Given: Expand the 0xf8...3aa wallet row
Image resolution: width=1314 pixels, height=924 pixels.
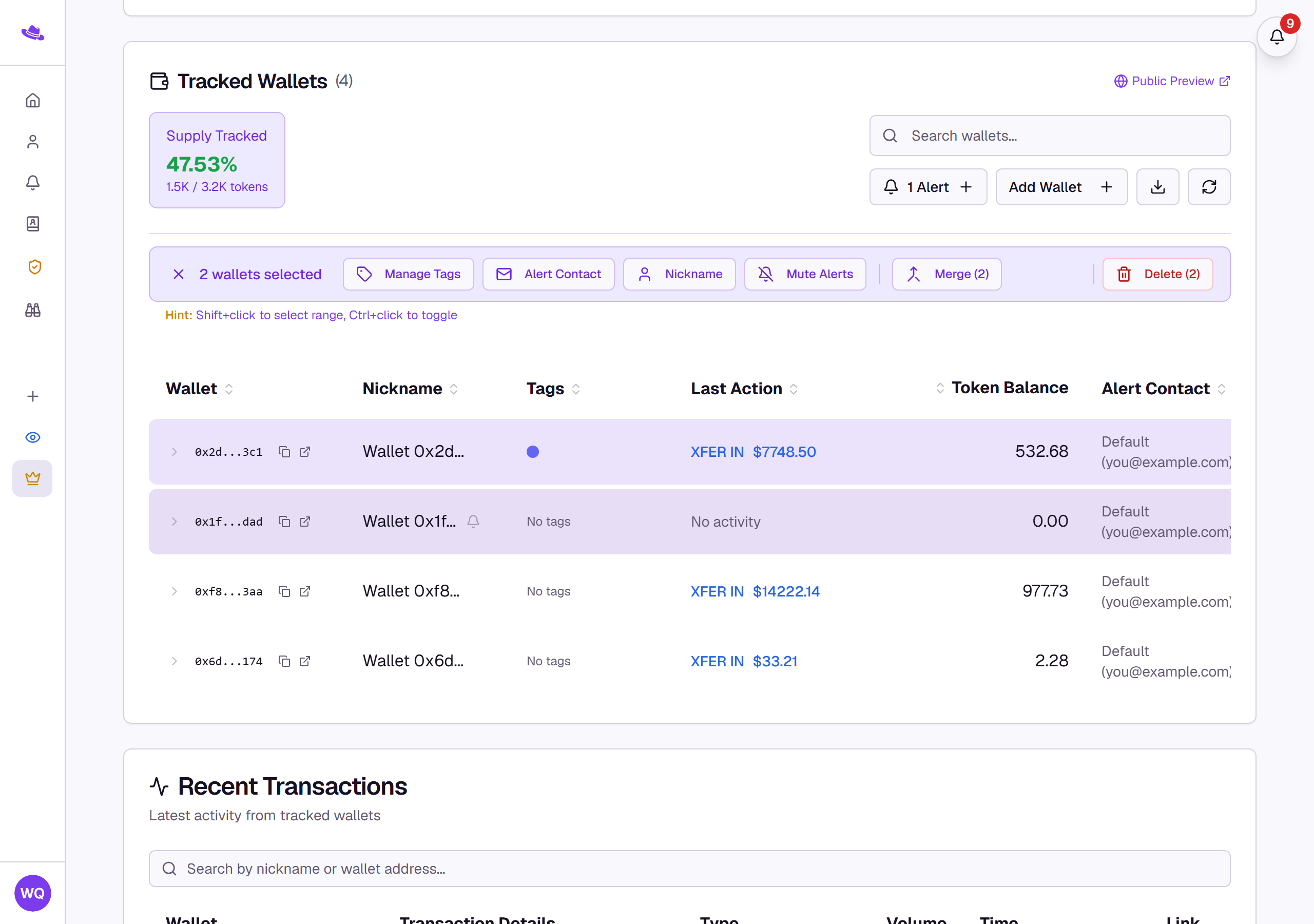Looking at the screenshot, I should [x=174, y=591].
